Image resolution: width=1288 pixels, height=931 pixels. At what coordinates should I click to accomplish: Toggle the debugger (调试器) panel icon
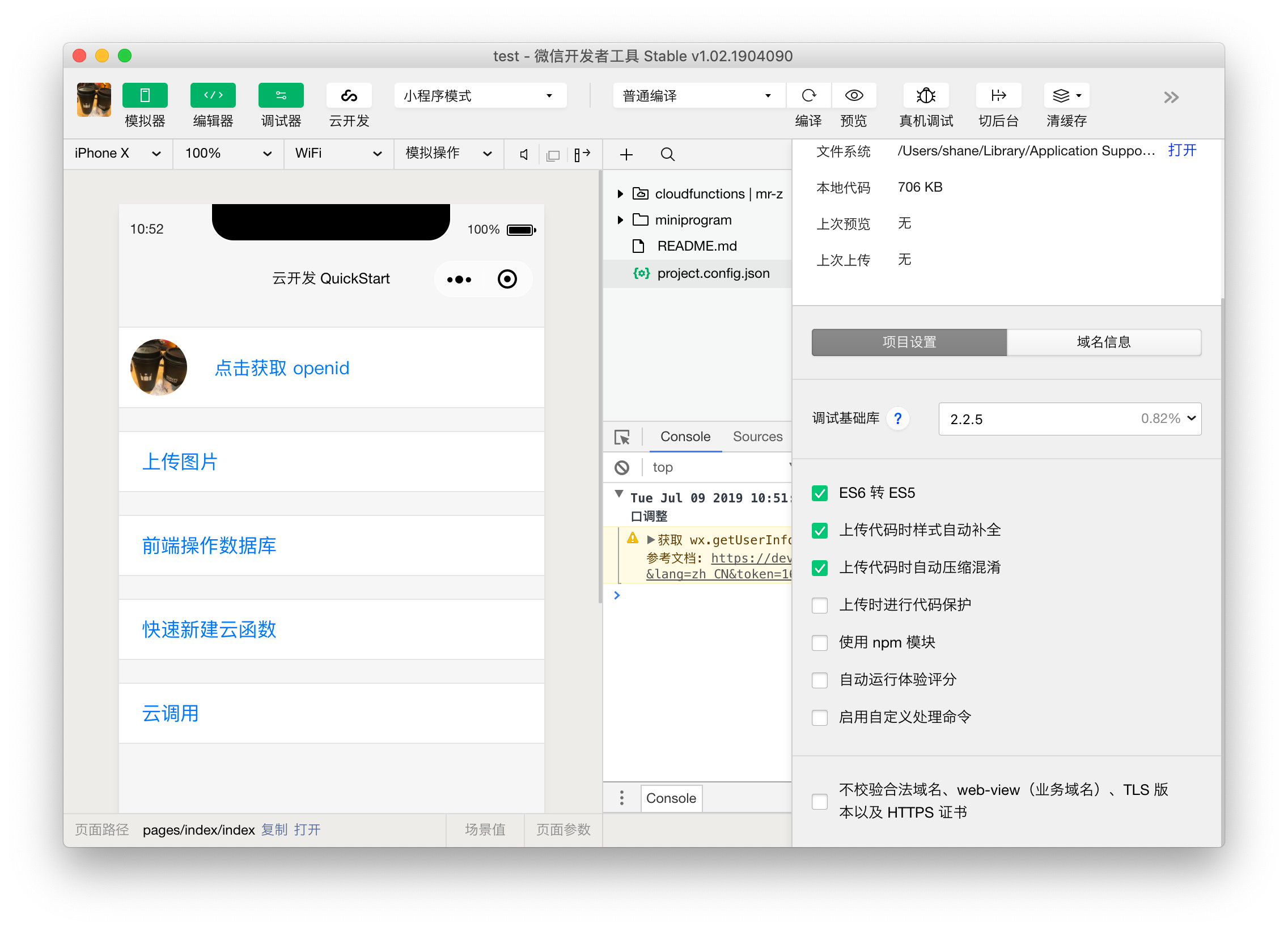pyautogui.click(x=281, y=95)
